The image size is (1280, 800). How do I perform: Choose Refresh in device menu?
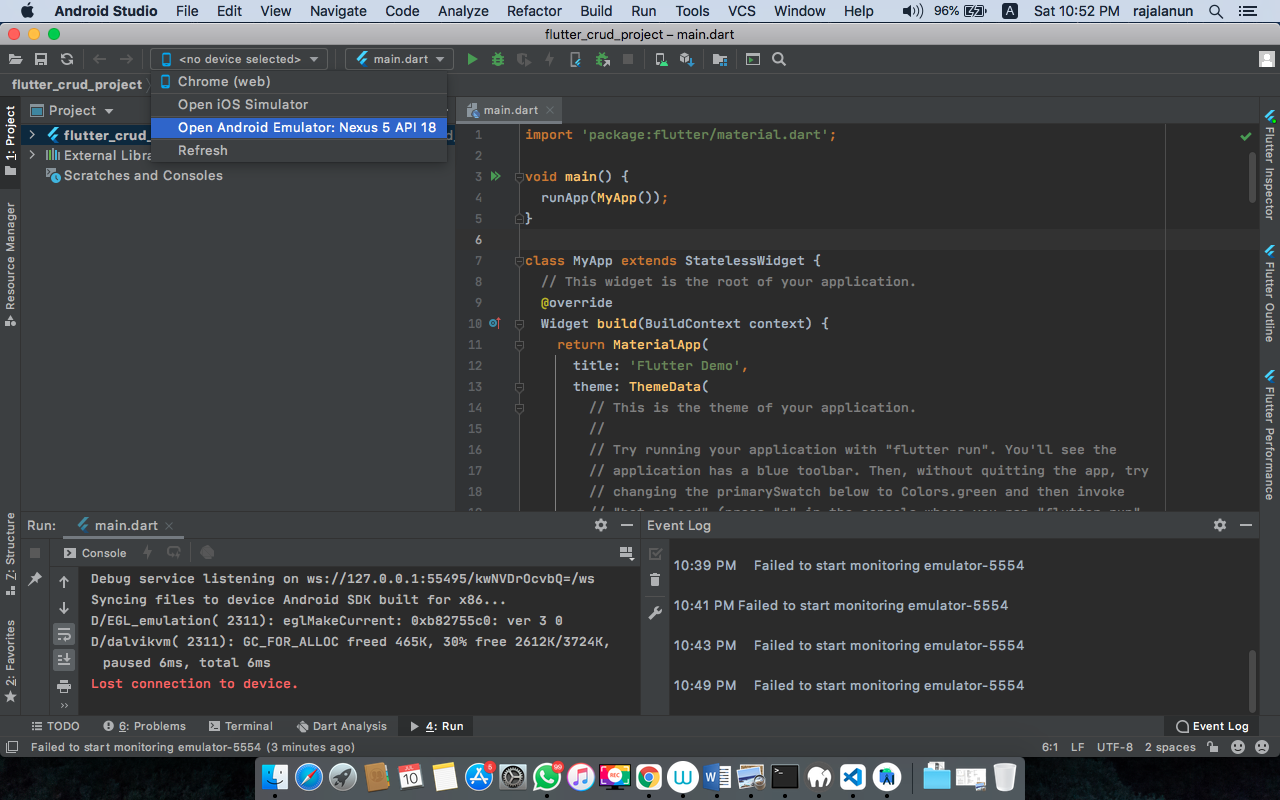298,150
